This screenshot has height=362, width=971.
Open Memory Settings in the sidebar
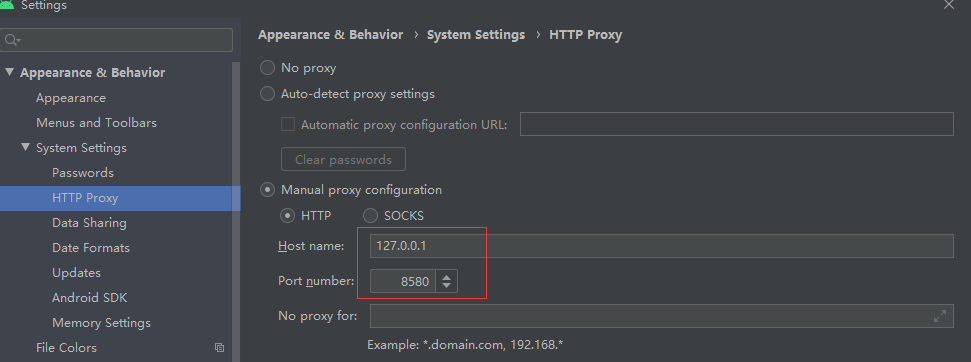point(102,322)
